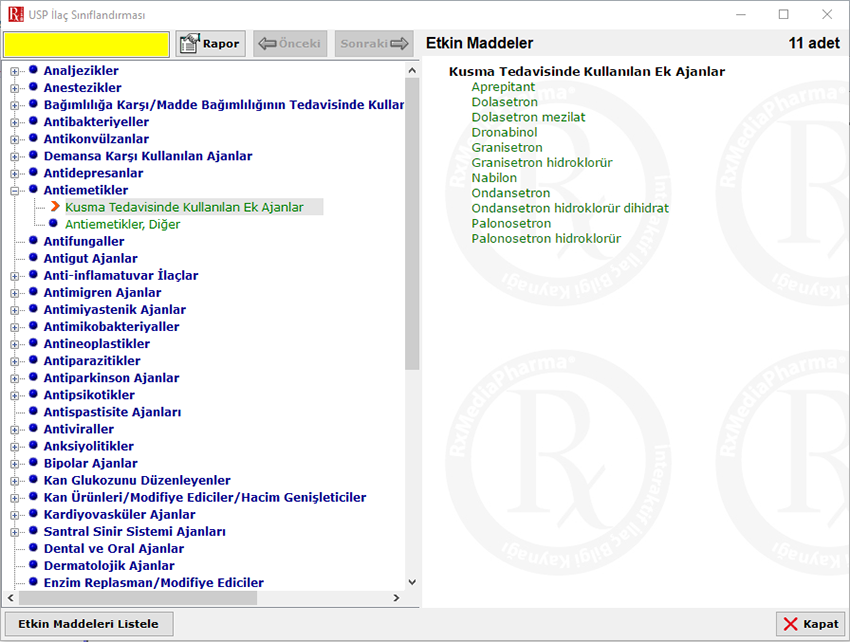This screenshot has height=642, width=850.
Task: Click the Sonraki forward arrow button
Action: point(374,44)
